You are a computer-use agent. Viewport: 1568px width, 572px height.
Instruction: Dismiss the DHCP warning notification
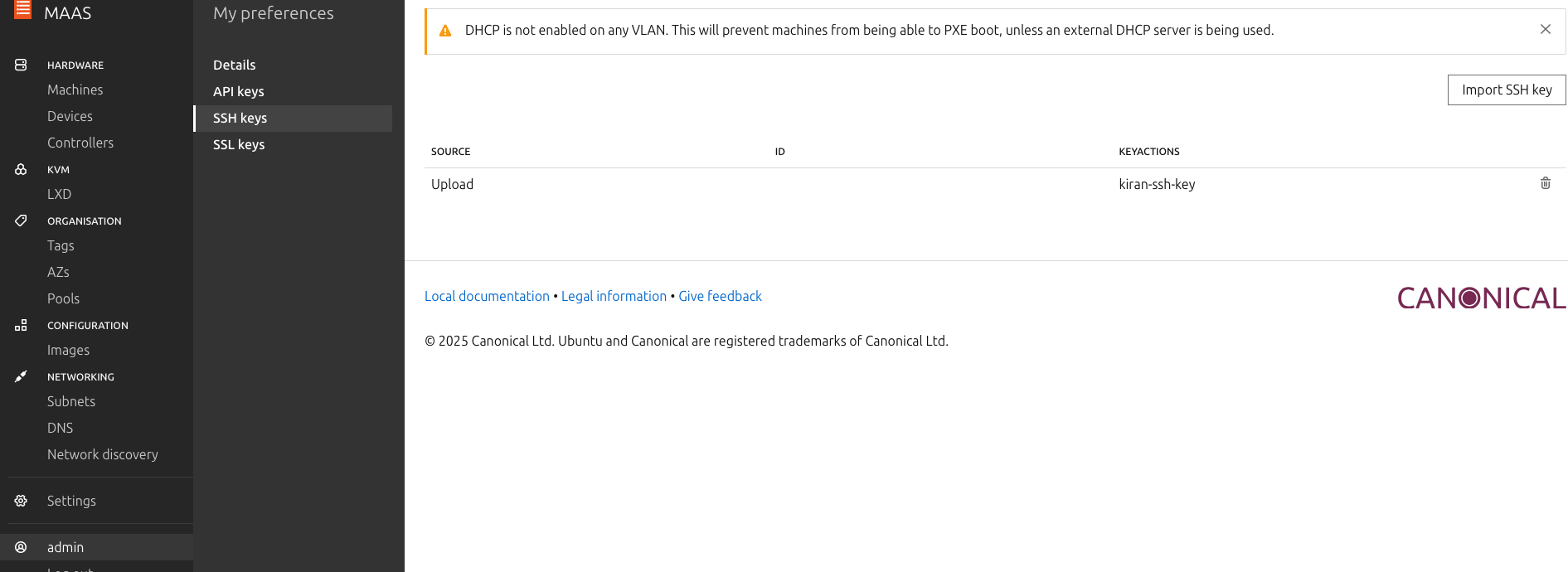pos(1545,29)
